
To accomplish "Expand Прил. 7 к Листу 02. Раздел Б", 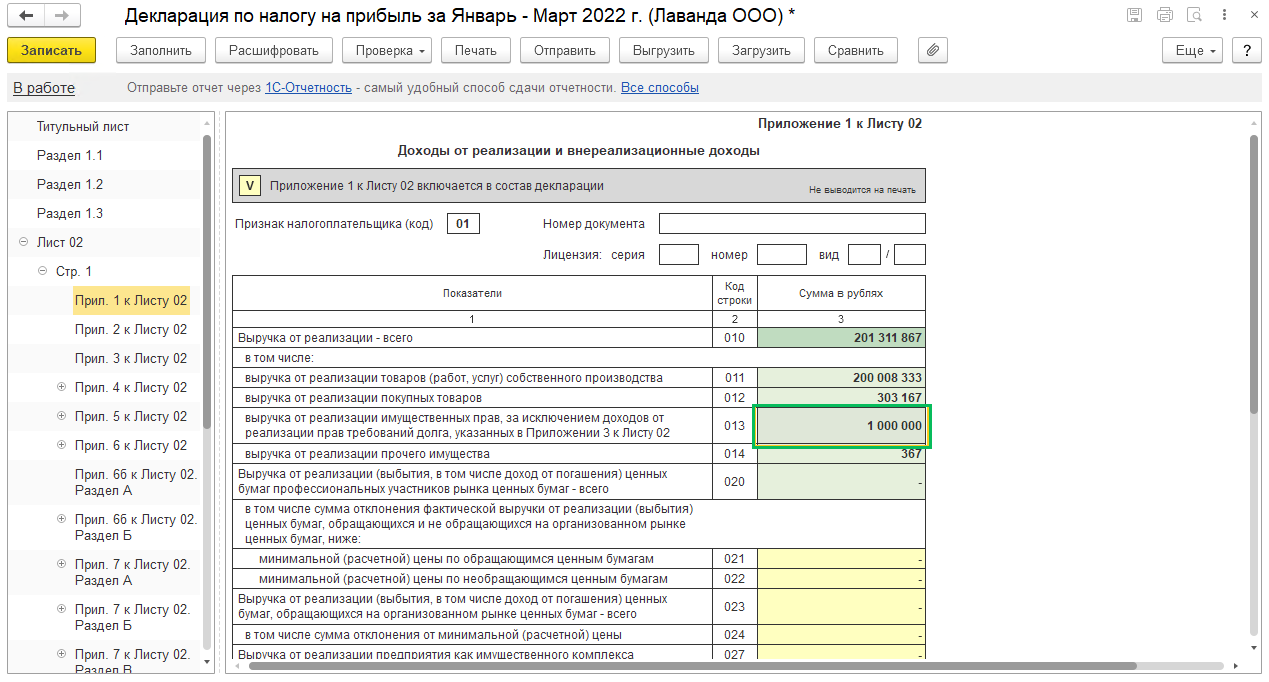I will click(x=61, y=609).
